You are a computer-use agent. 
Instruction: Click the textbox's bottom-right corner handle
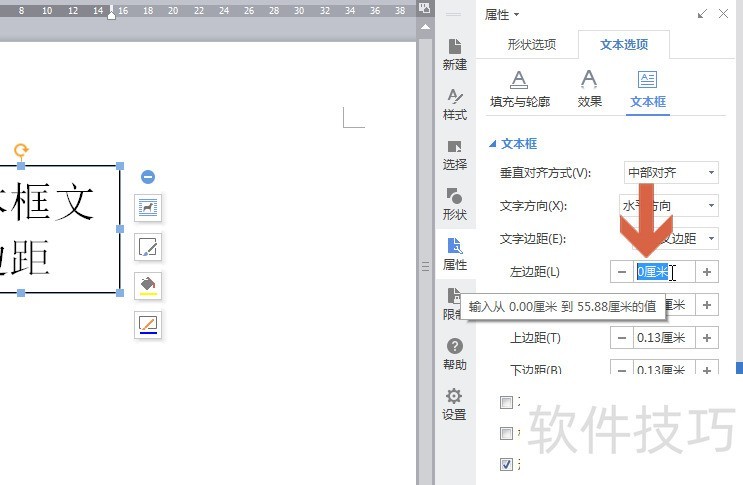(x=120, y=293)
